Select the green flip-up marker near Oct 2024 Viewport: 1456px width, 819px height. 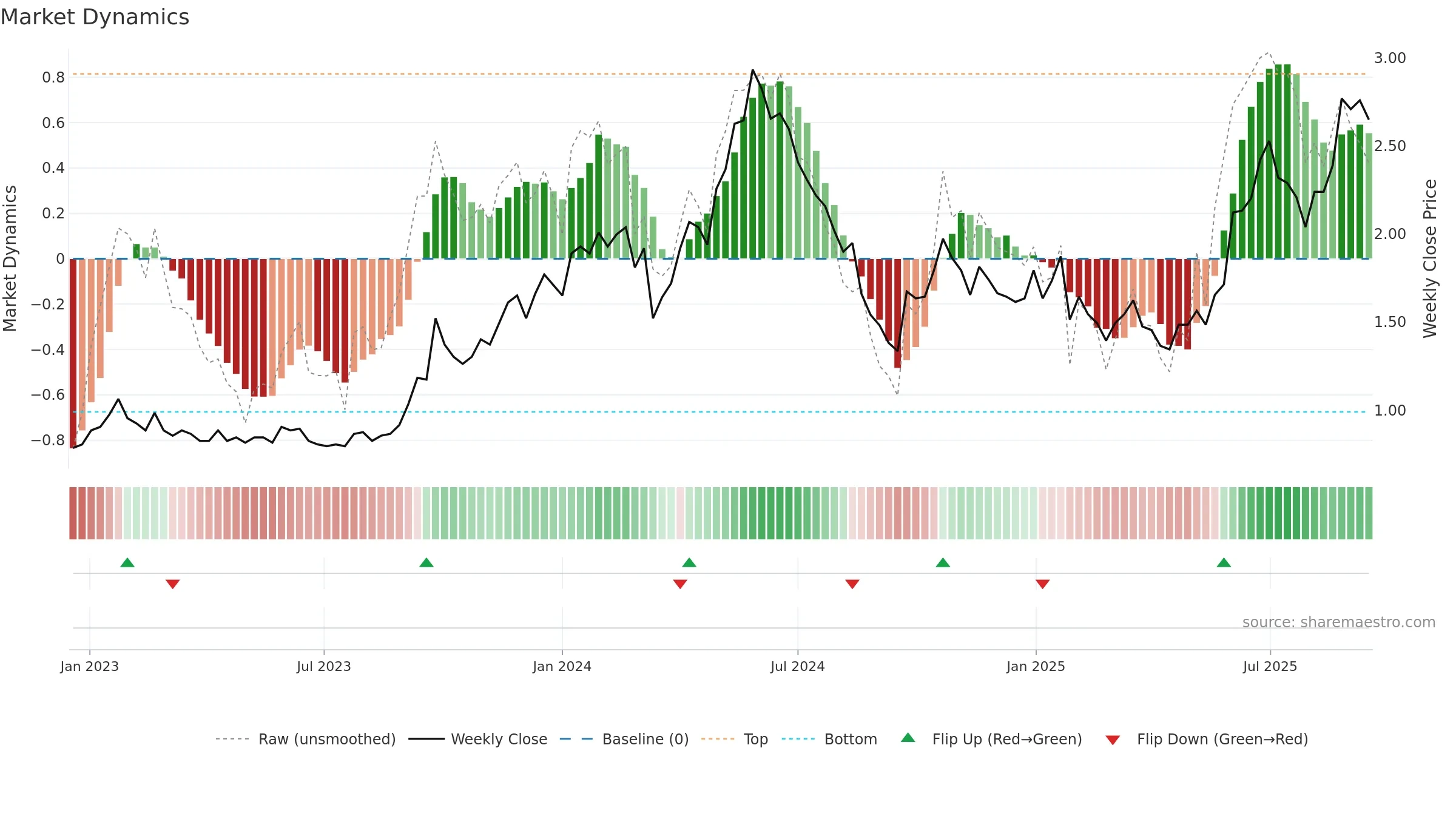coord(943,562)
